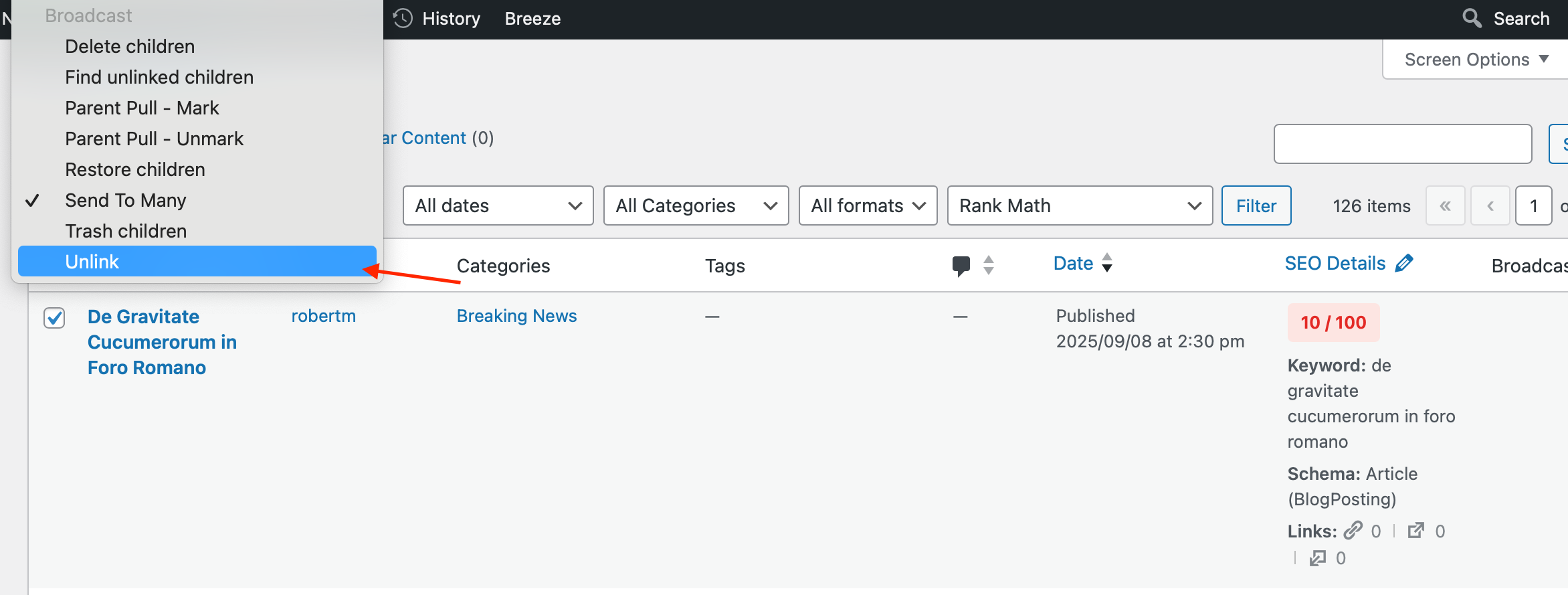1568x595 pixels.
Task: Expand the Rank Math filter dropdown
Action: (1080, 205)
